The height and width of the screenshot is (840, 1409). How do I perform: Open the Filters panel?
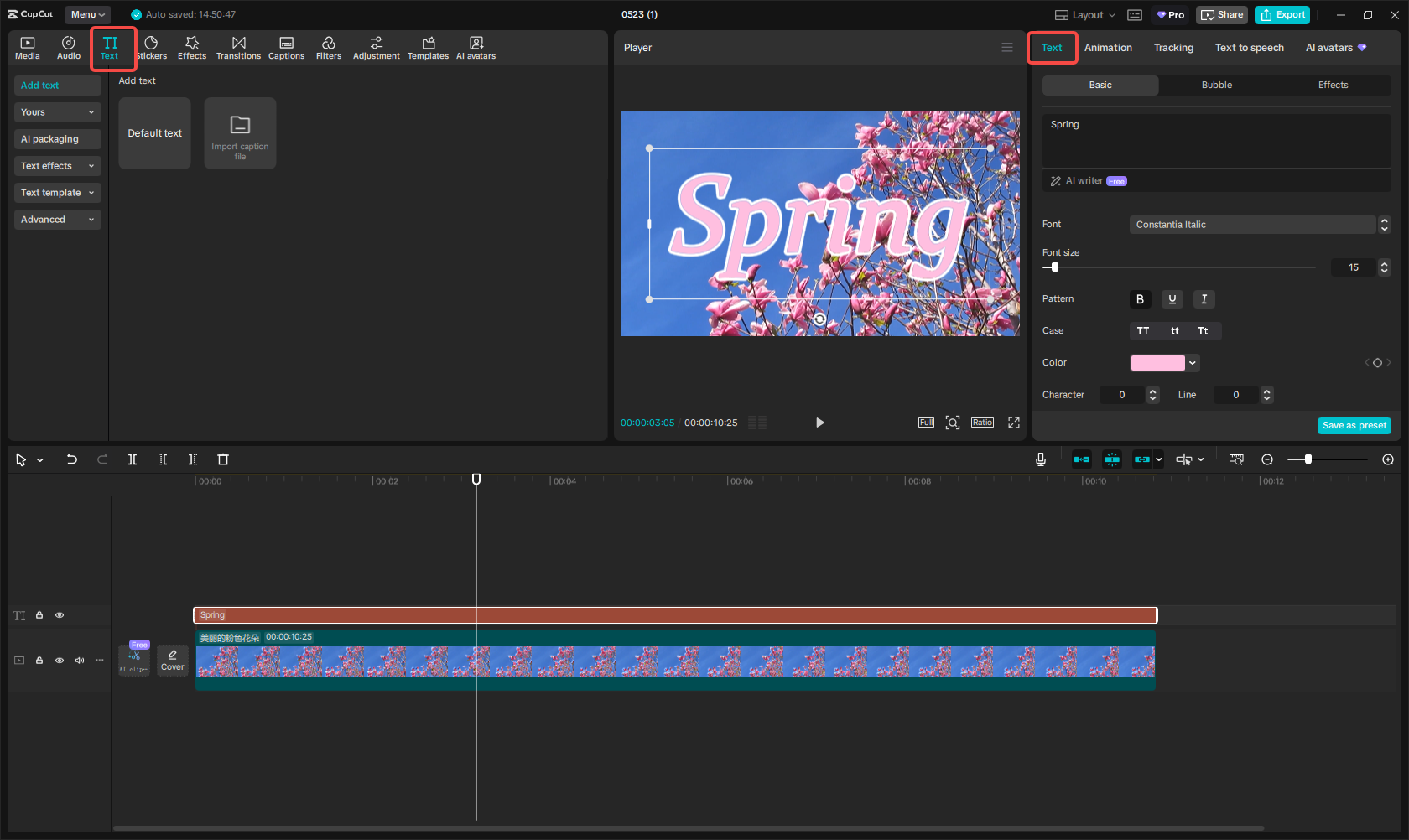pyautogui.click(x=329, y=47)
